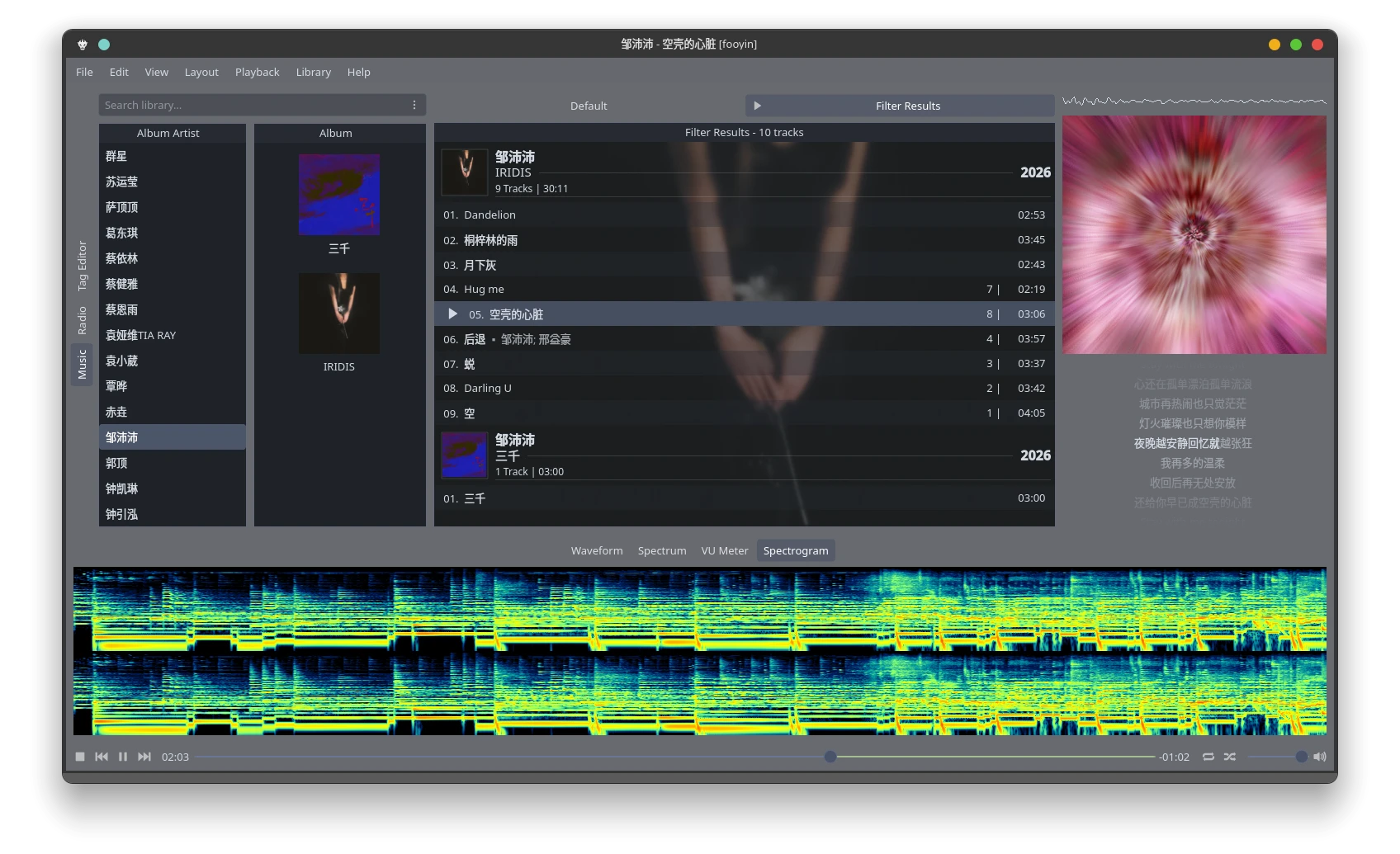Select track 01. Dandelion
Image resolution: width=1400 pixels, height=854 pixels.
745,215
